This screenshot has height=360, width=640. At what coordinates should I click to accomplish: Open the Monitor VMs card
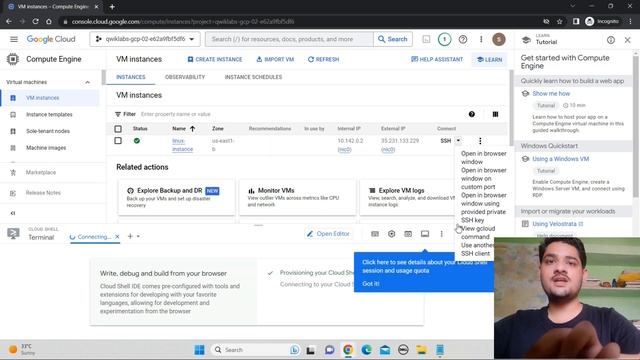coord(297,197)
